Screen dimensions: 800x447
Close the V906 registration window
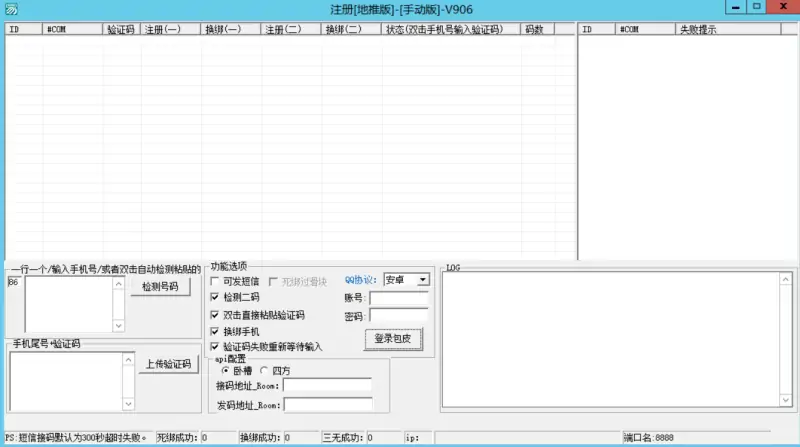782,7
